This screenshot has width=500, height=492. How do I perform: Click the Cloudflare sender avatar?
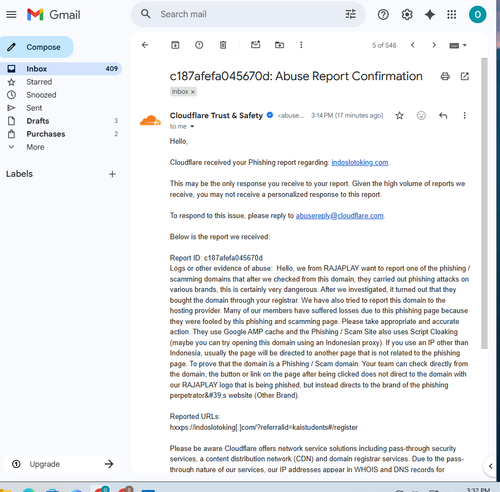pos(150,120)
